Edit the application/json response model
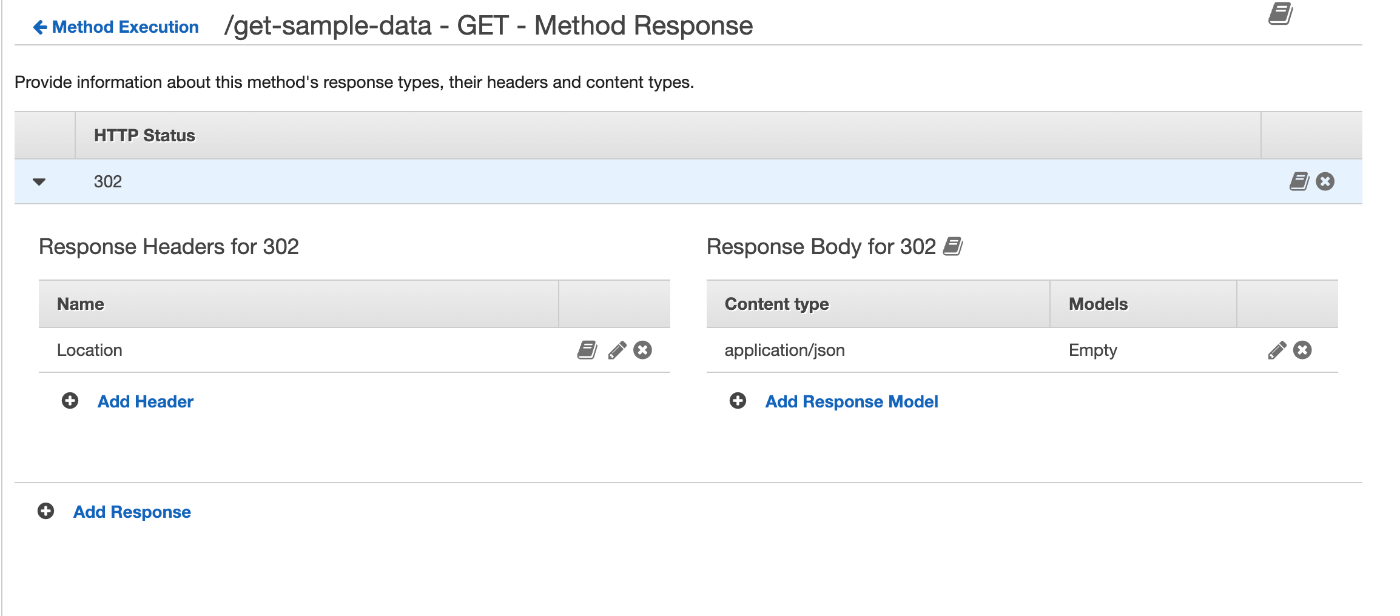1400x616 pixels. (x=1277, y=350)
